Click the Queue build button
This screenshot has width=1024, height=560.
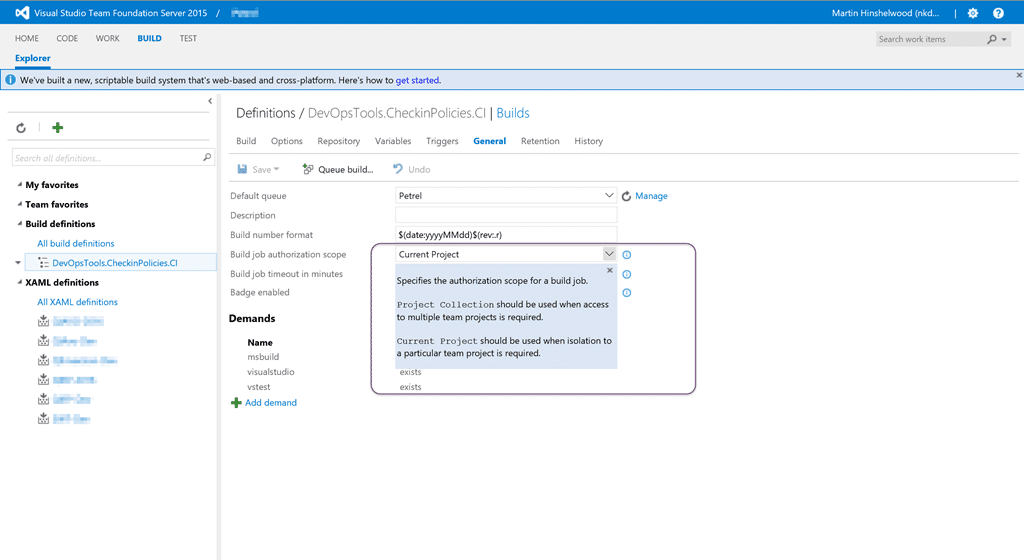[338, 170]
